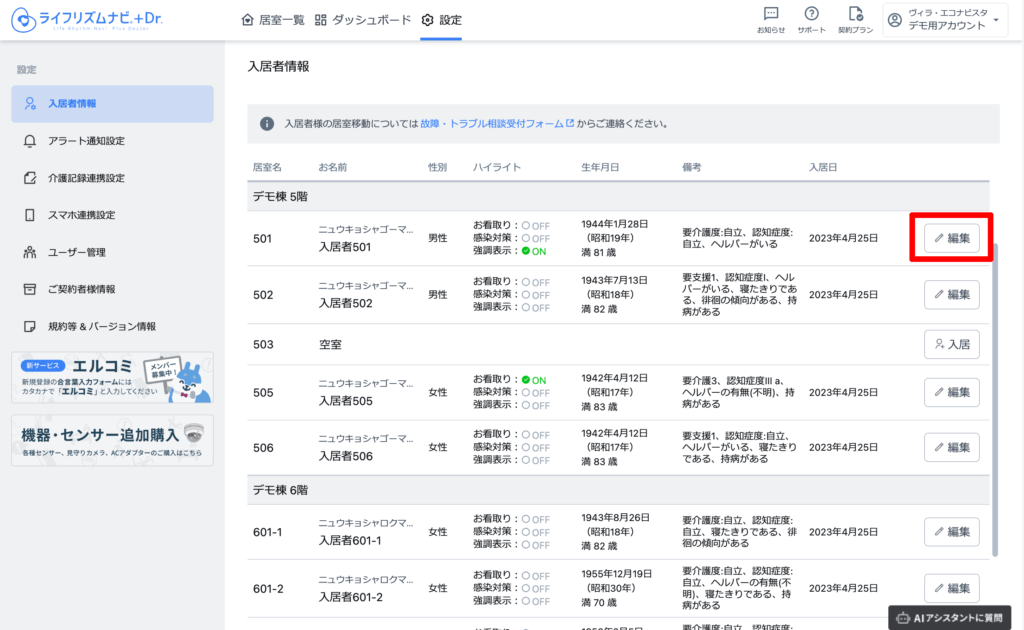Switch to the 居室一覧 tab
This screenshot has height=630, width=1024.
pos(273,20)
